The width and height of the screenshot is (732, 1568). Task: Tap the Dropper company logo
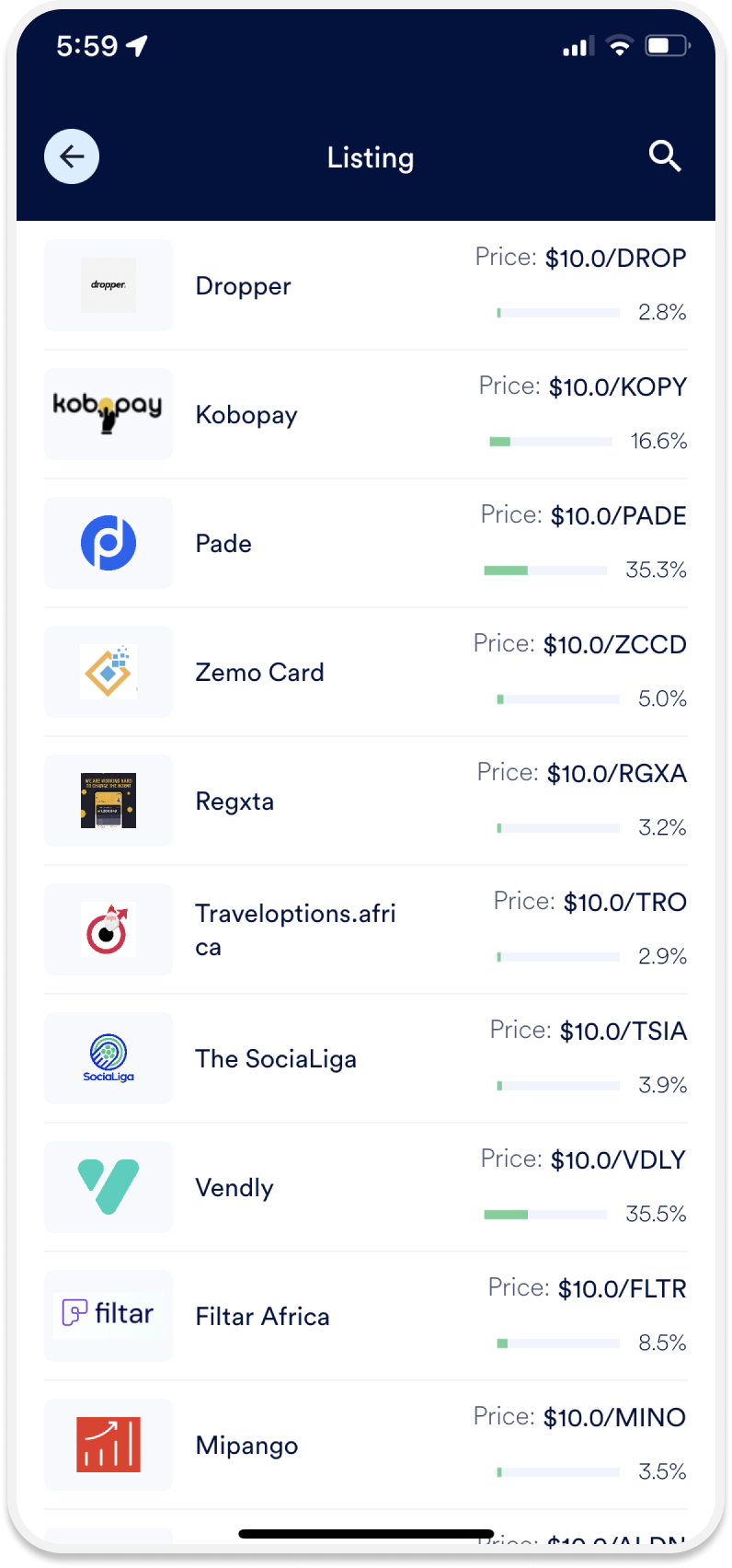(x=109, y=285)
